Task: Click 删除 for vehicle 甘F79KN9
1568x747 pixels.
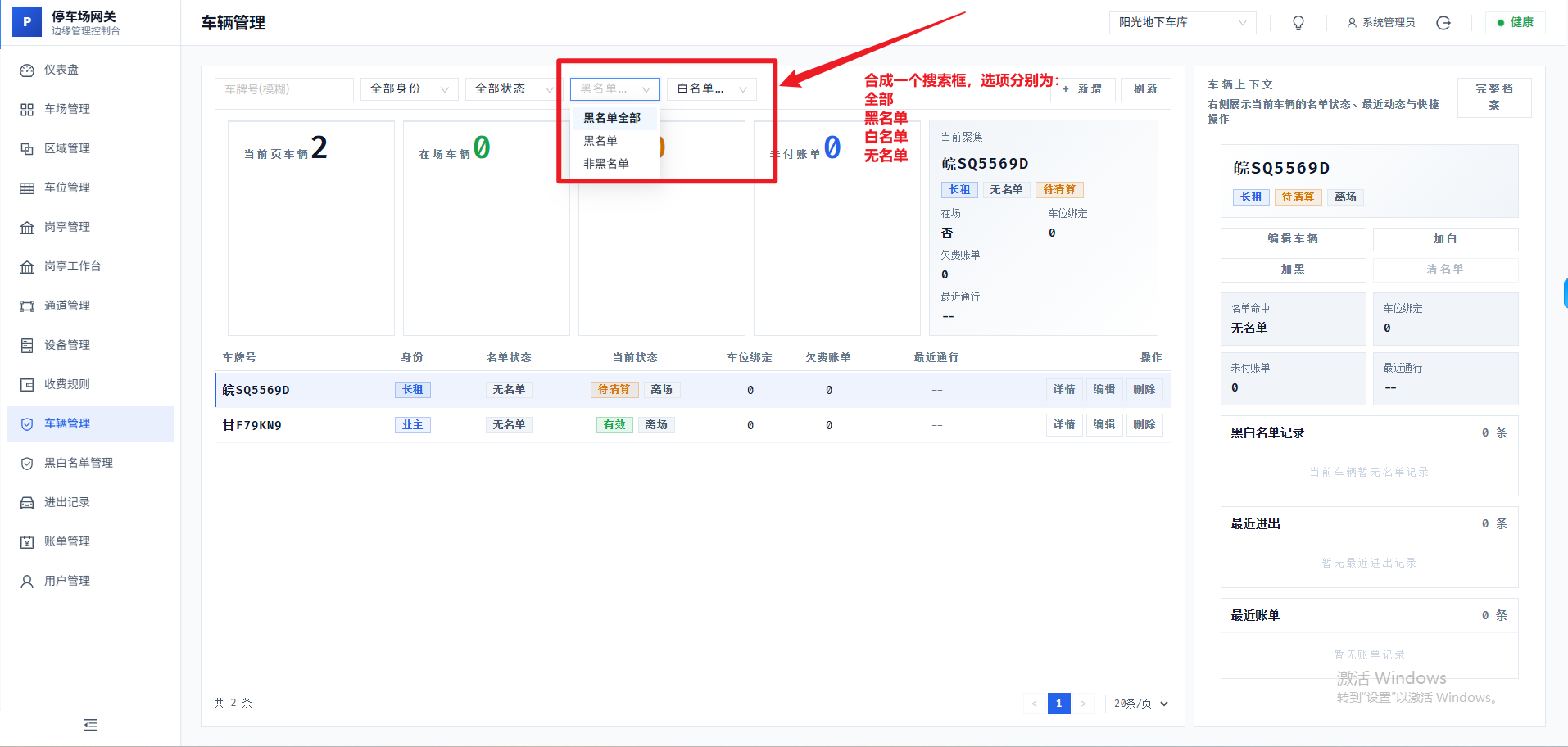Action: (x=1144, y=425)
